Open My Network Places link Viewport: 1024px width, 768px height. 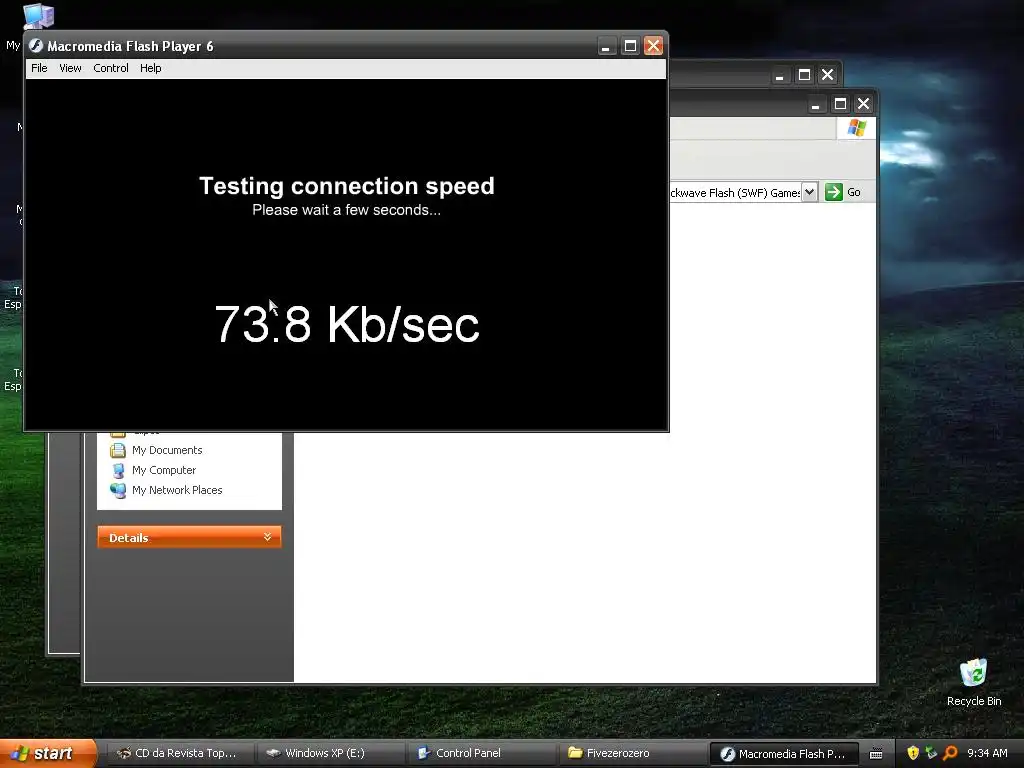click(177, 490)
